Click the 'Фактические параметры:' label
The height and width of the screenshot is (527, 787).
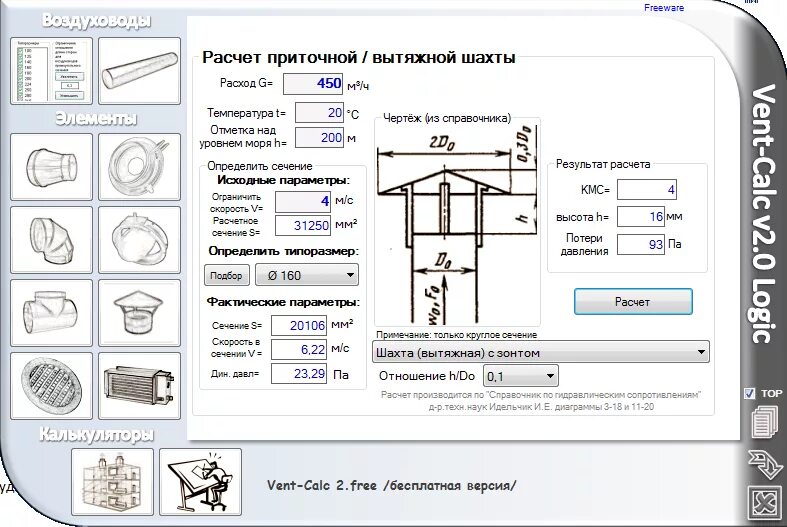[284, 302]
